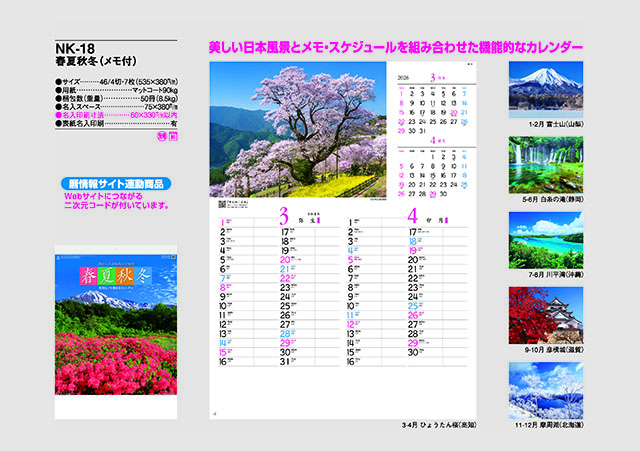Click the 暦情報サイト連動商品 blue badge
The image size is (640, 451).
[116, 184]
